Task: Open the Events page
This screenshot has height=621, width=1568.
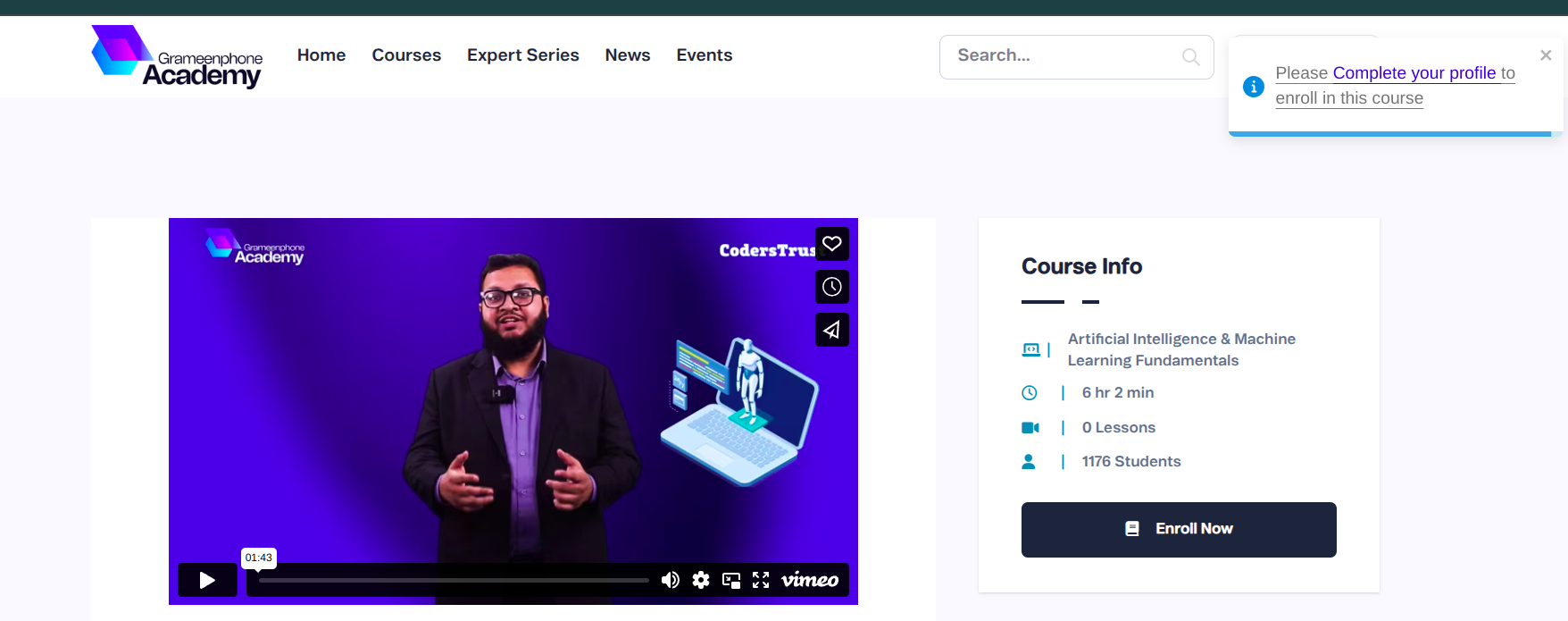Action: [x=705, y=55]
